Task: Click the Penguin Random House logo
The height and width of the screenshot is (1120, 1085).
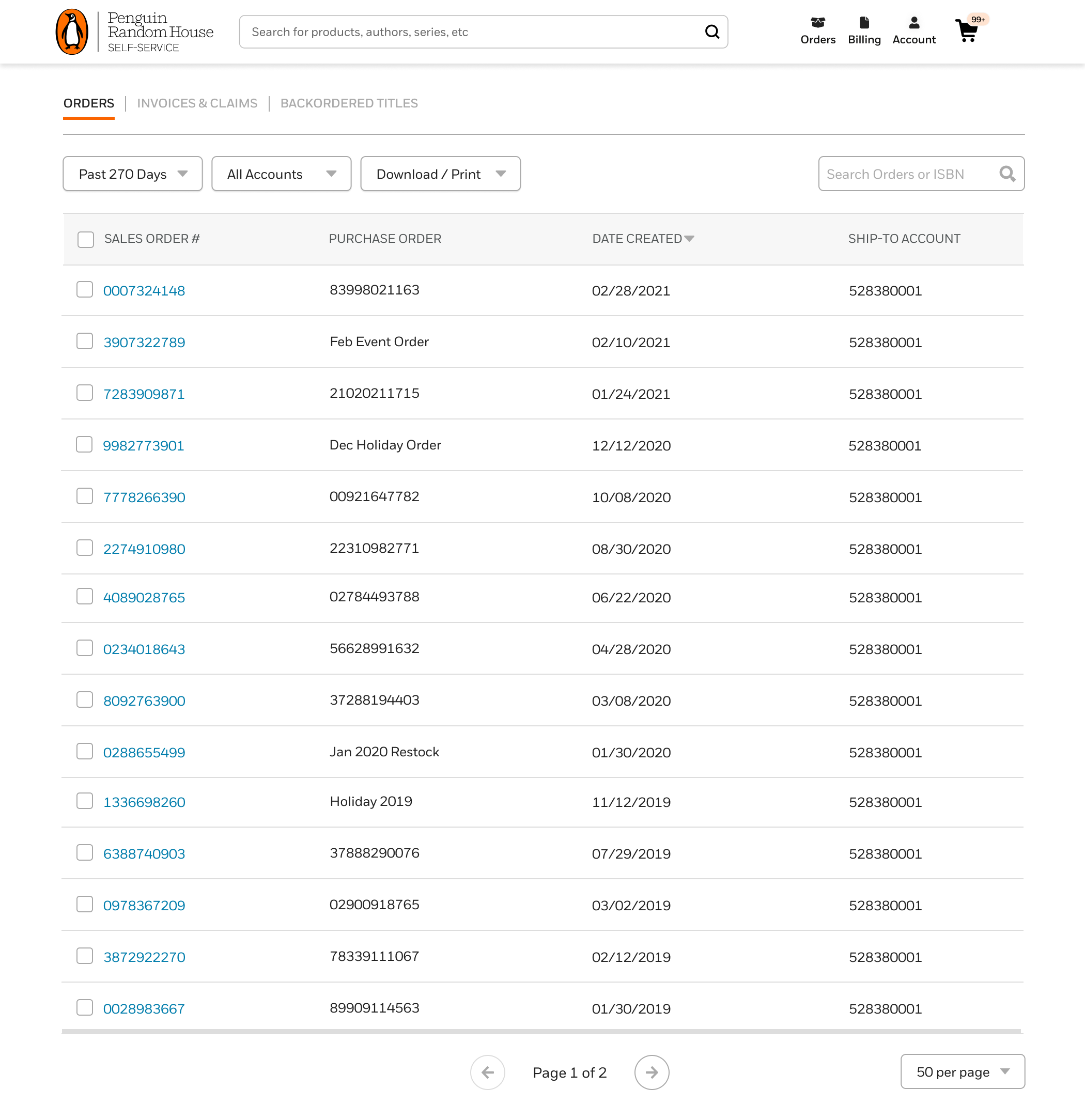Action: point(134,32)
